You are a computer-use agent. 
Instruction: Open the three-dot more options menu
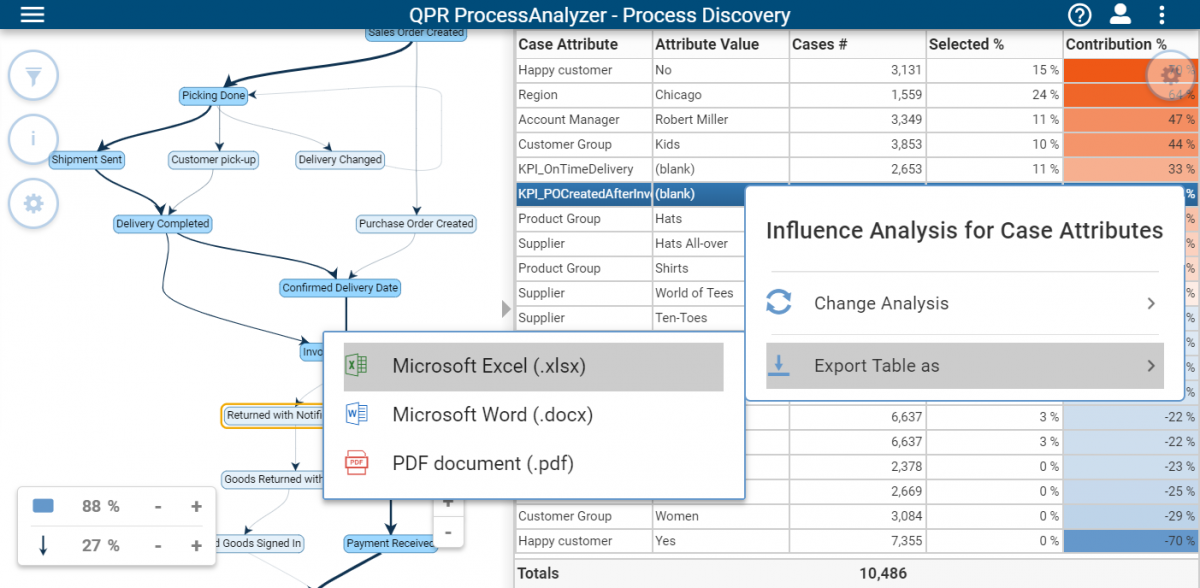coord(1161,15)
